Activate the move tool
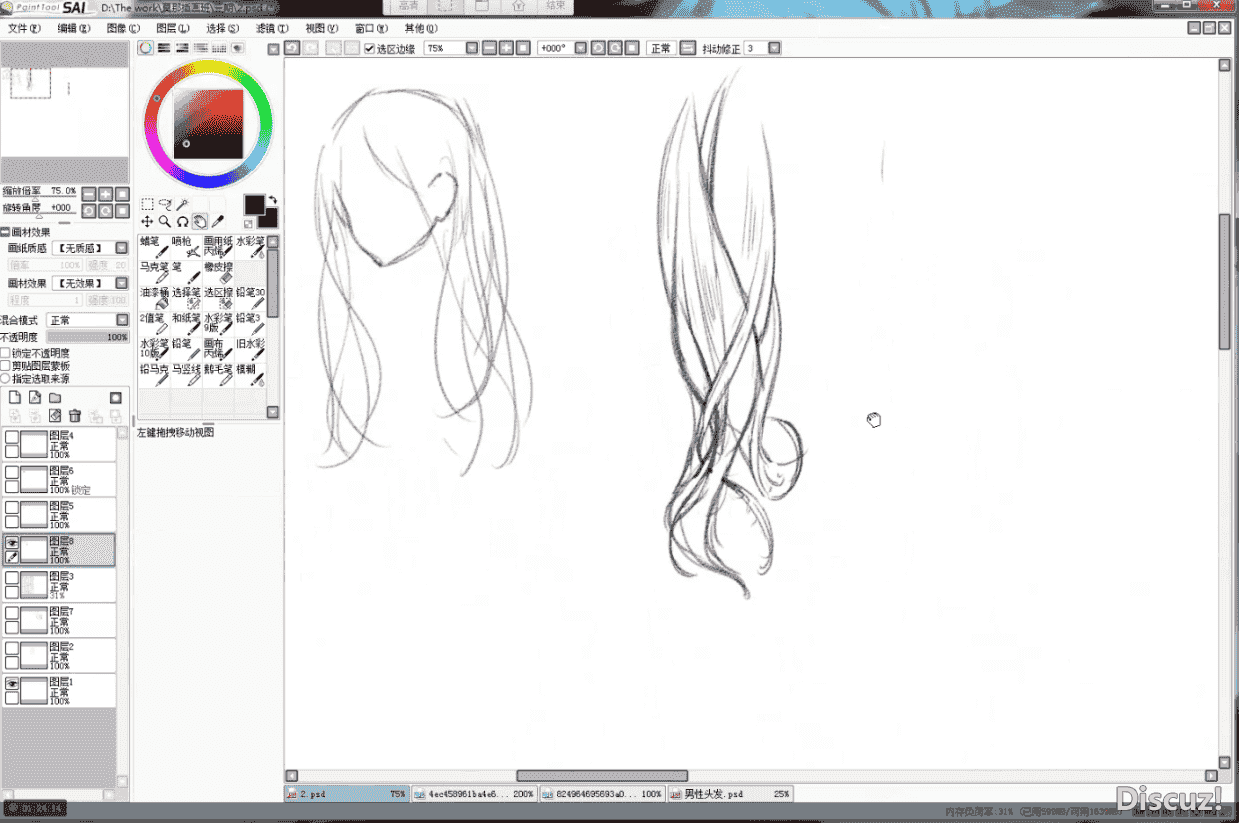The height and width of the screenshot is (823, 1239). (x=147, y=221)
